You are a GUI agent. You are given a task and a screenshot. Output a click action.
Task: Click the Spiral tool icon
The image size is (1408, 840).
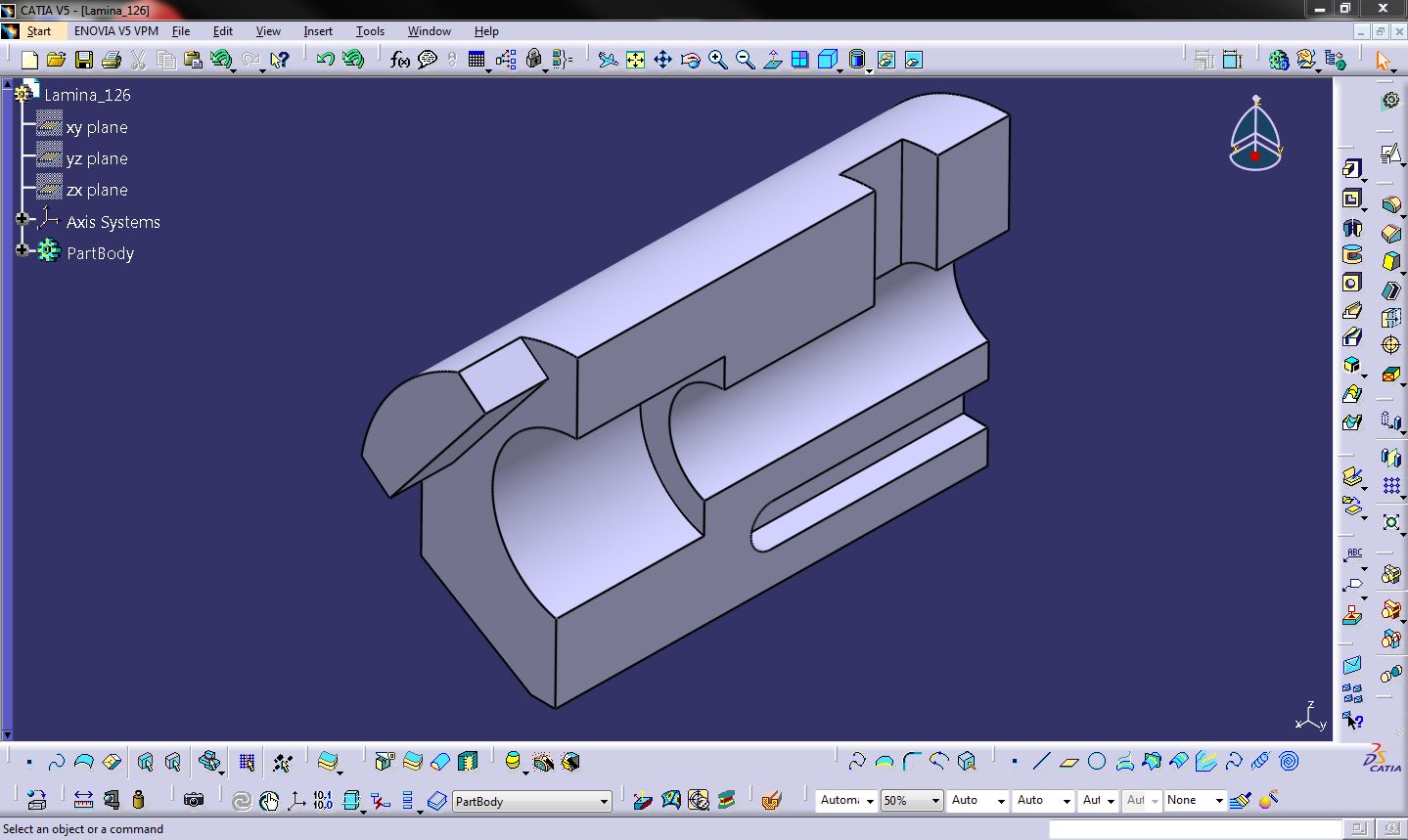pyautogui.click(x=1289, y=761)
